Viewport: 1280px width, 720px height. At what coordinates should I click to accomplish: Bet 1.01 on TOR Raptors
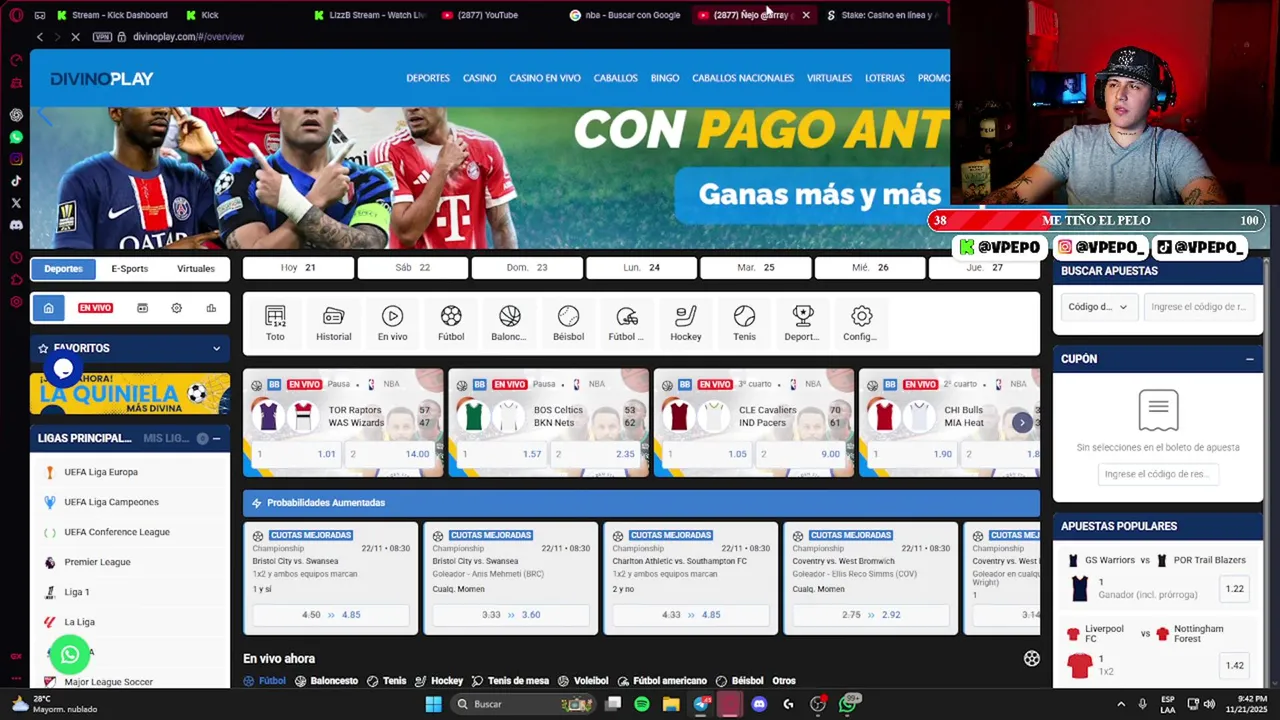coord(297,454)
